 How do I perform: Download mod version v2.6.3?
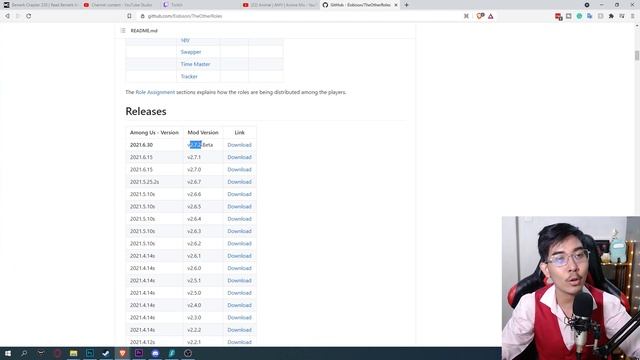point(239,231)
